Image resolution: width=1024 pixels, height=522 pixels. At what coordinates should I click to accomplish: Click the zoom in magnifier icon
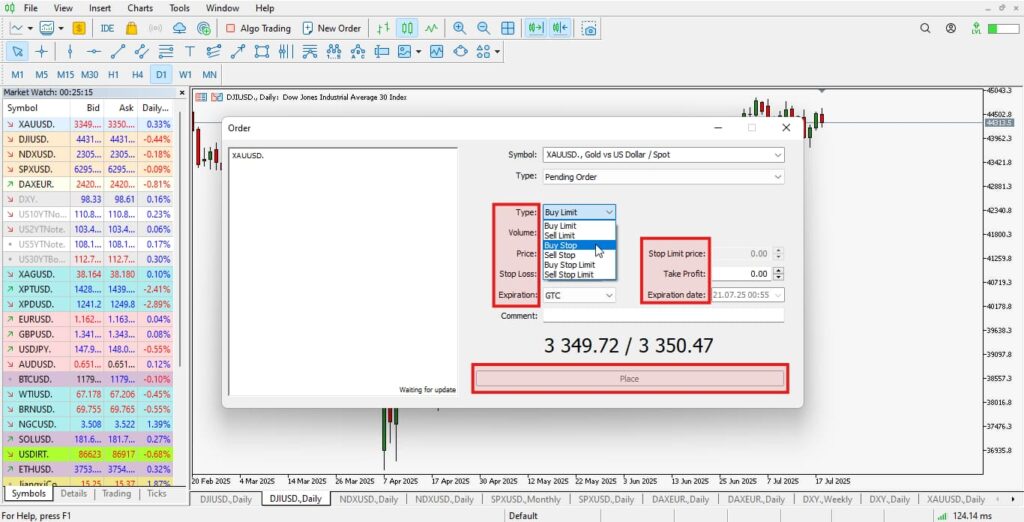(x=459, y=28)
